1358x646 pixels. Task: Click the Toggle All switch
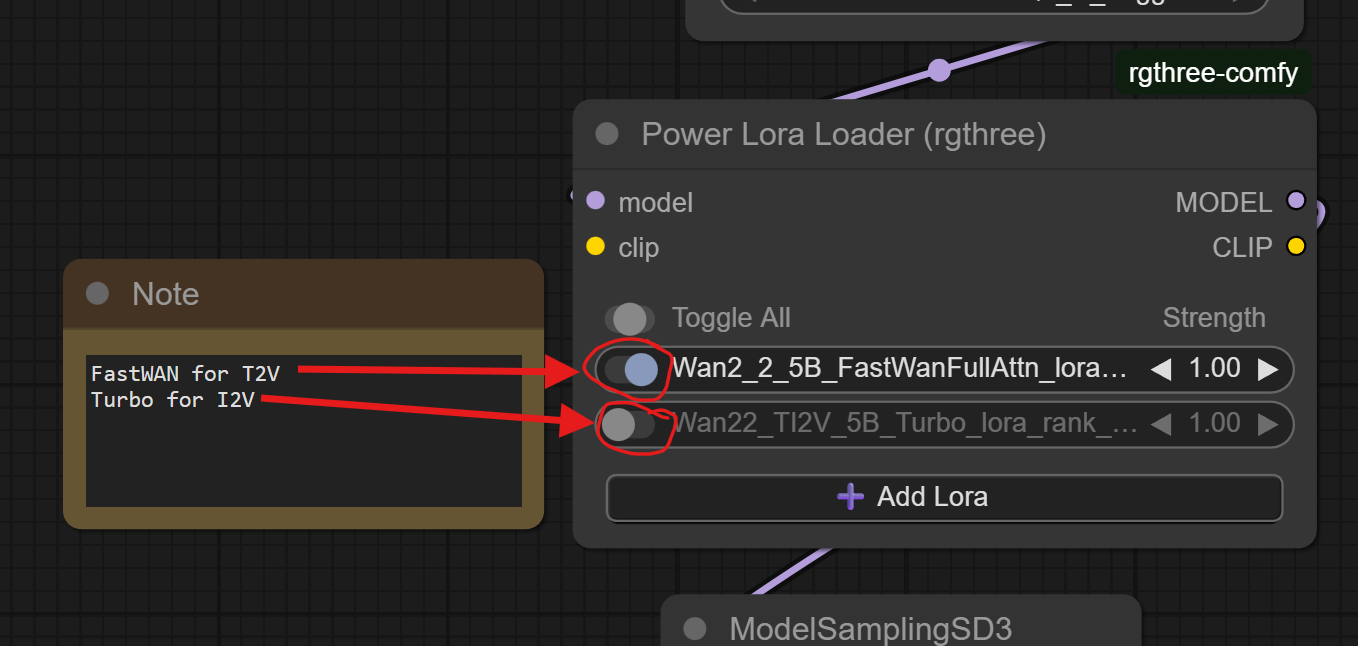point(629,319)
